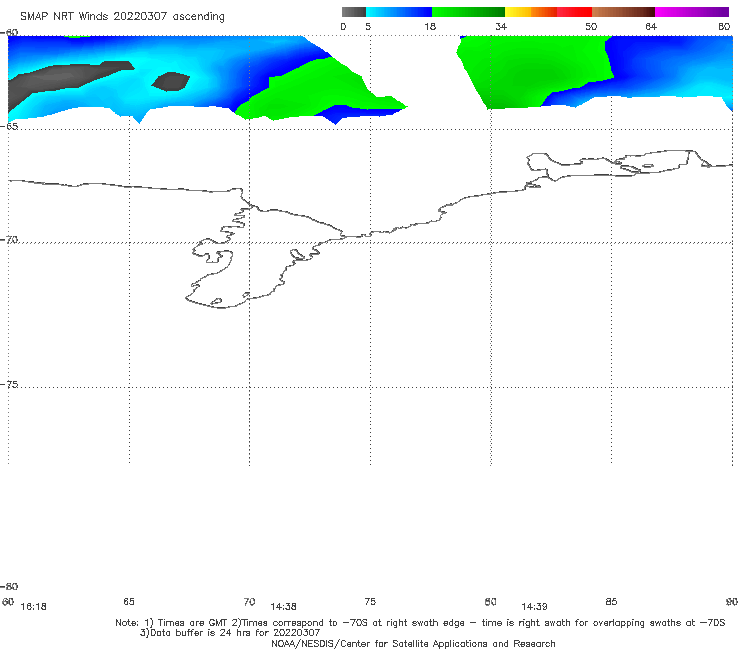The height and width of the screenshot is (650, 740).
Task: Click the title "SMAP NRT Winds 20220307 ascending"
Action: point(122,16)
